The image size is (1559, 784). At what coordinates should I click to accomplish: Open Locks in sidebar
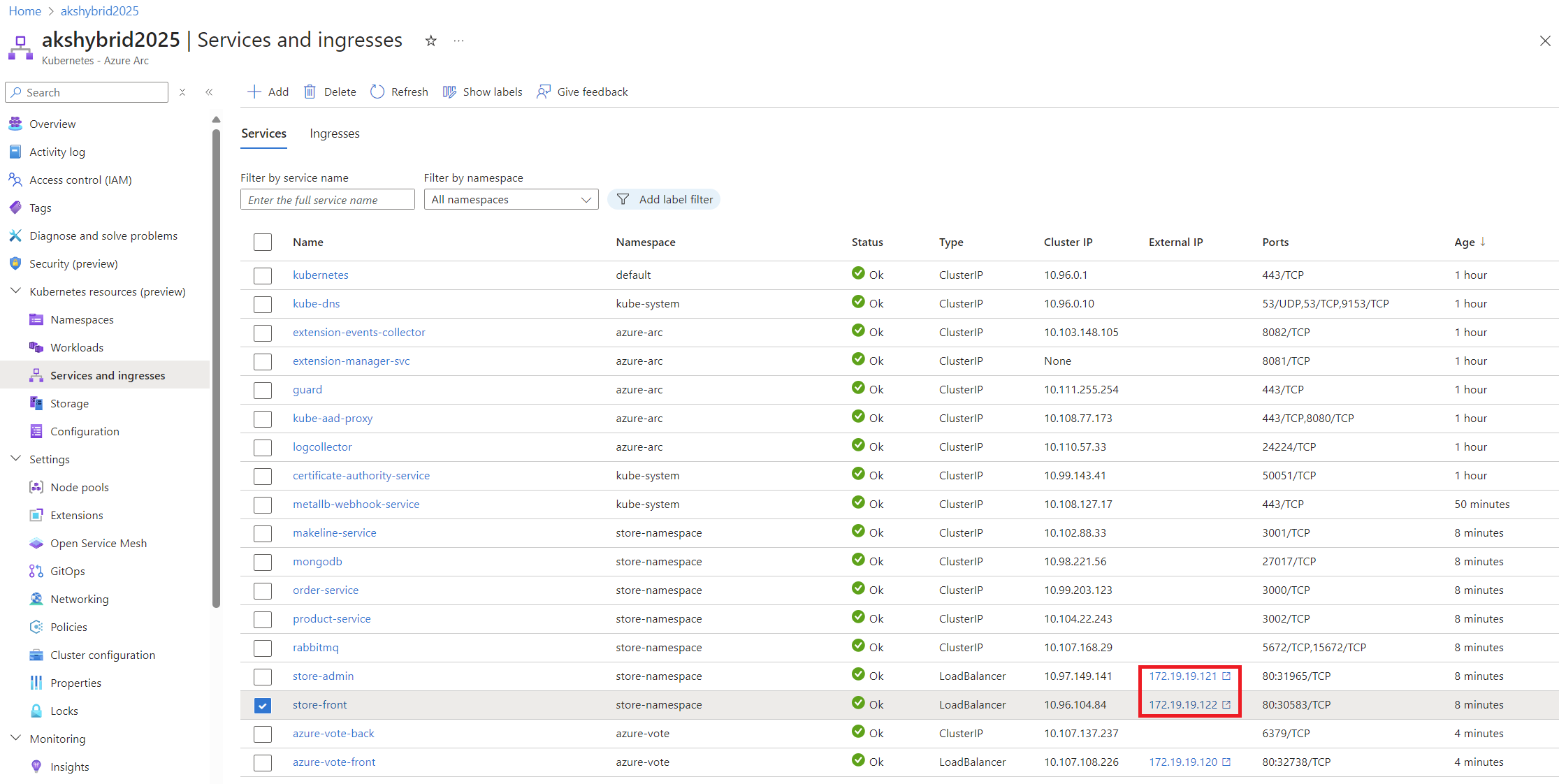[64, 711]
